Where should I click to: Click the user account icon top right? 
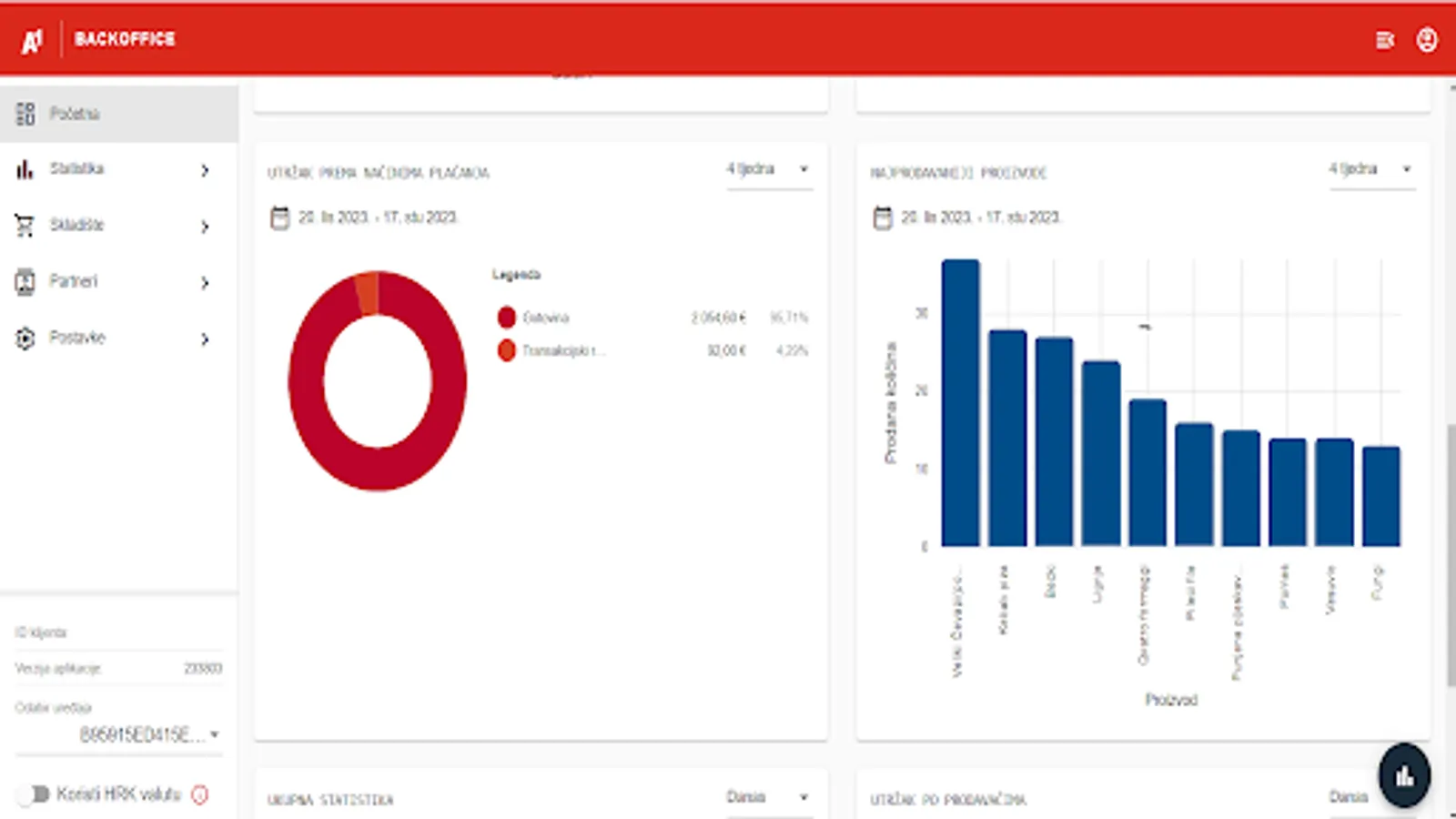pyautogui.click(x=1426, y=40)
